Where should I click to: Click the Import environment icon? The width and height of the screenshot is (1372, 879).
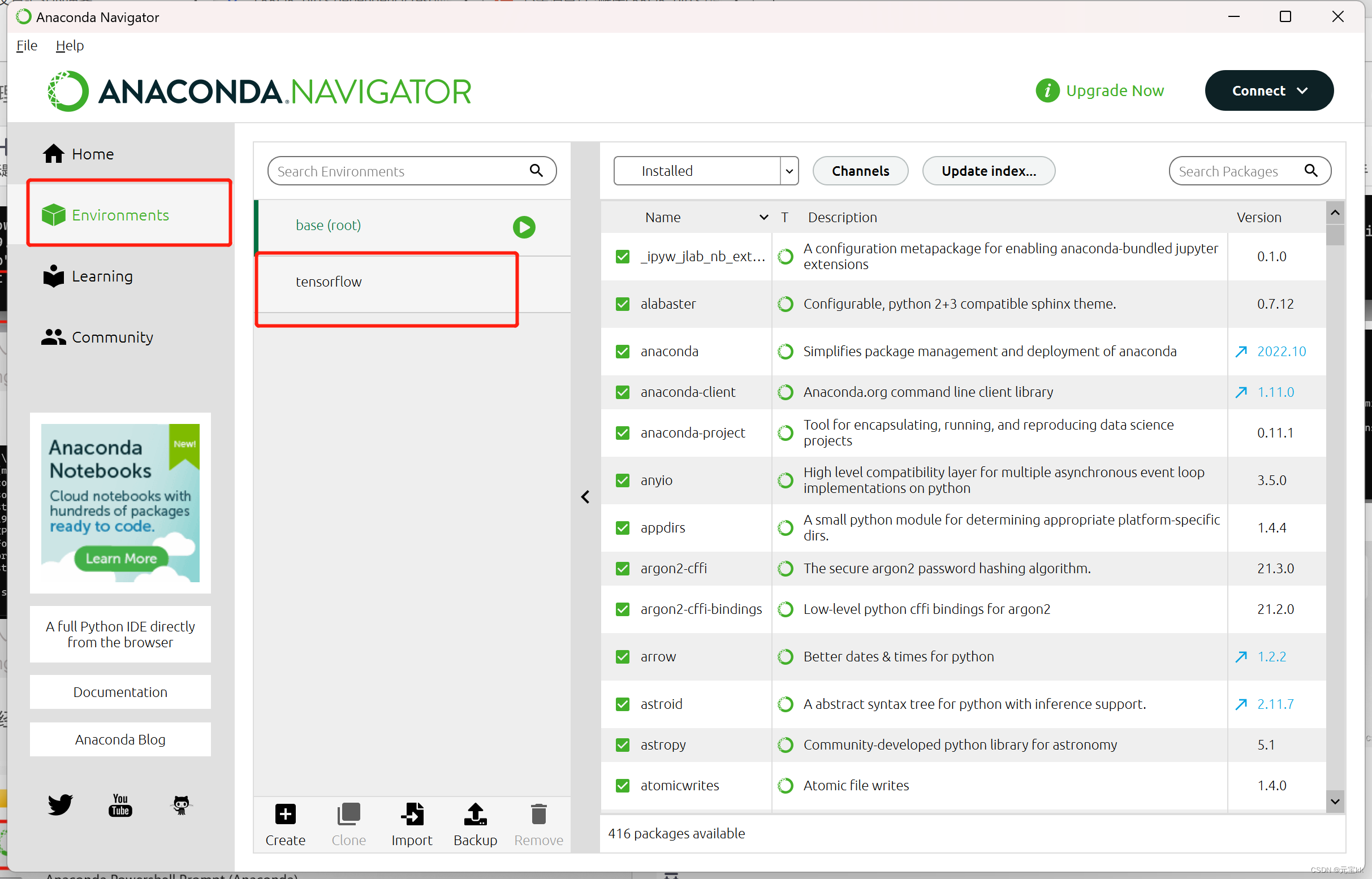pos(412,813)
